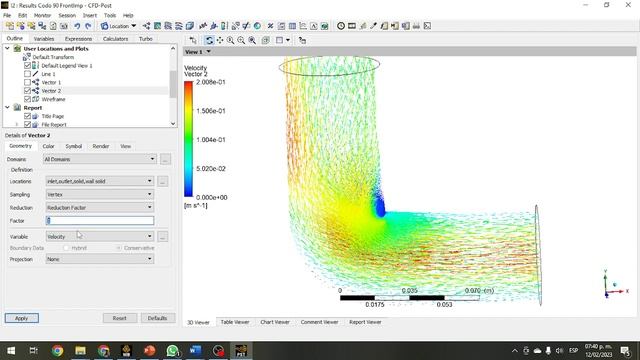Open the Projection dropdown
The width and height of the screenshot is (640, 360).
pos(99,259)
